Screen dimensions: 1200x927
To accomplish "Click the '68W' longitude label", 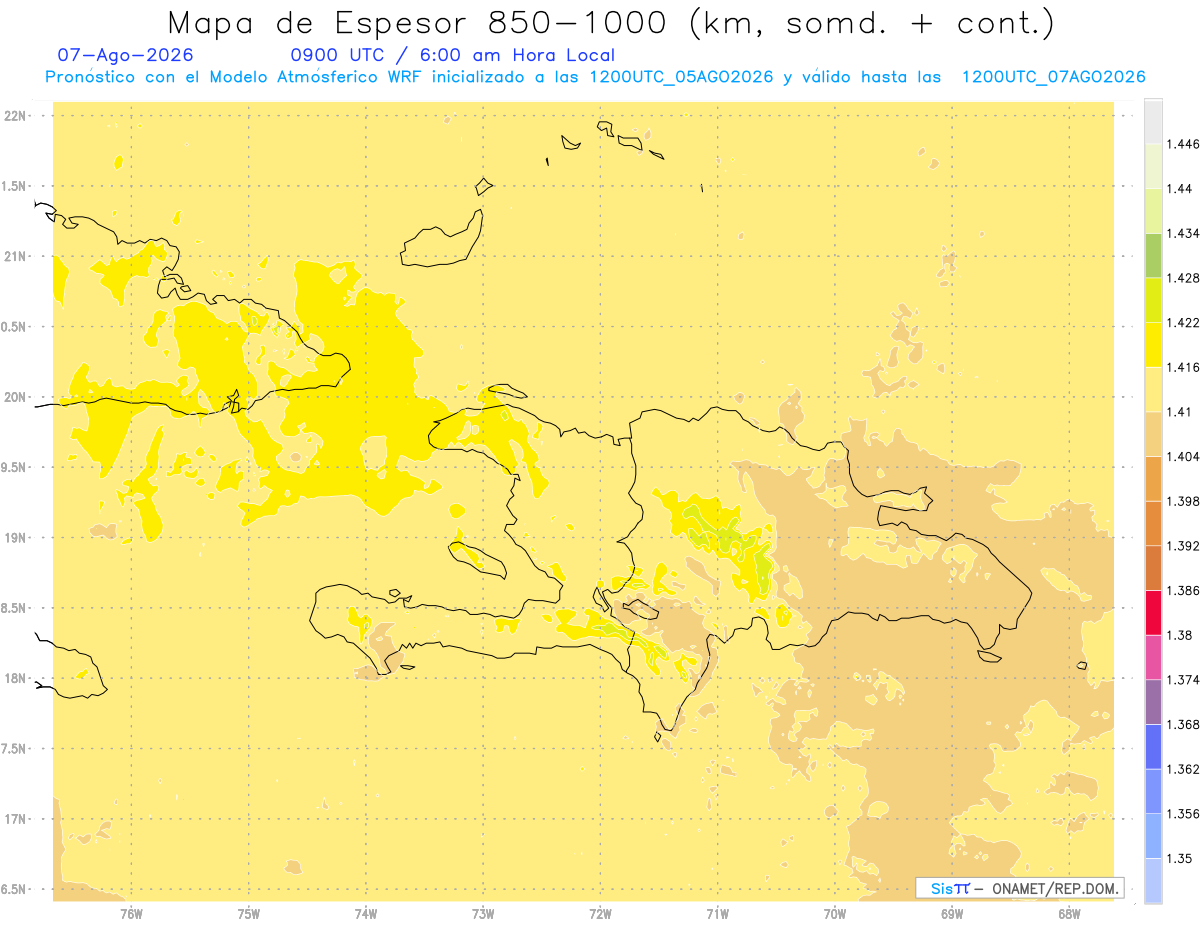I will 1069,914.
